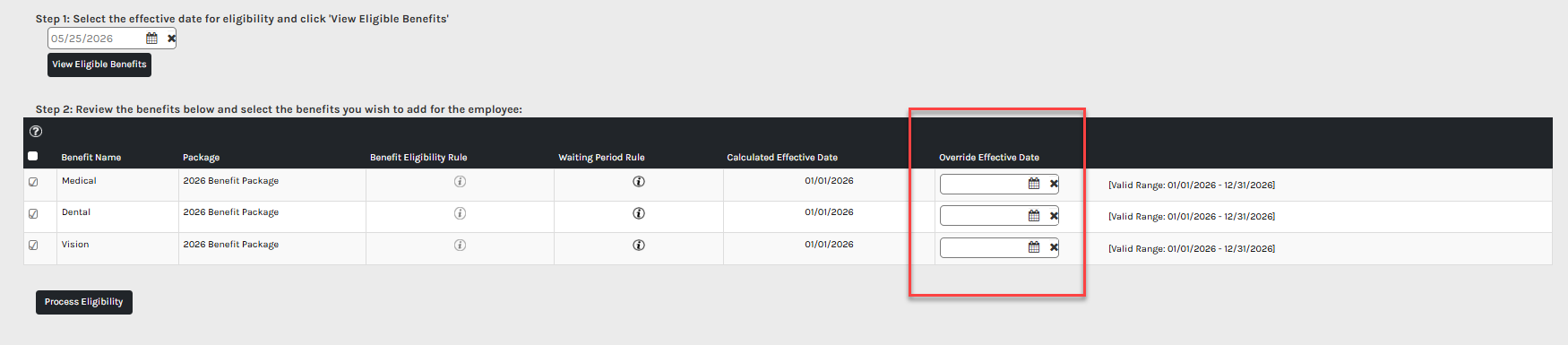Image resolution: width=1568 pixels, height=345 pixels.
Task: Toggle the select-all benefits checkbox
Action: (x=33, y=156)
